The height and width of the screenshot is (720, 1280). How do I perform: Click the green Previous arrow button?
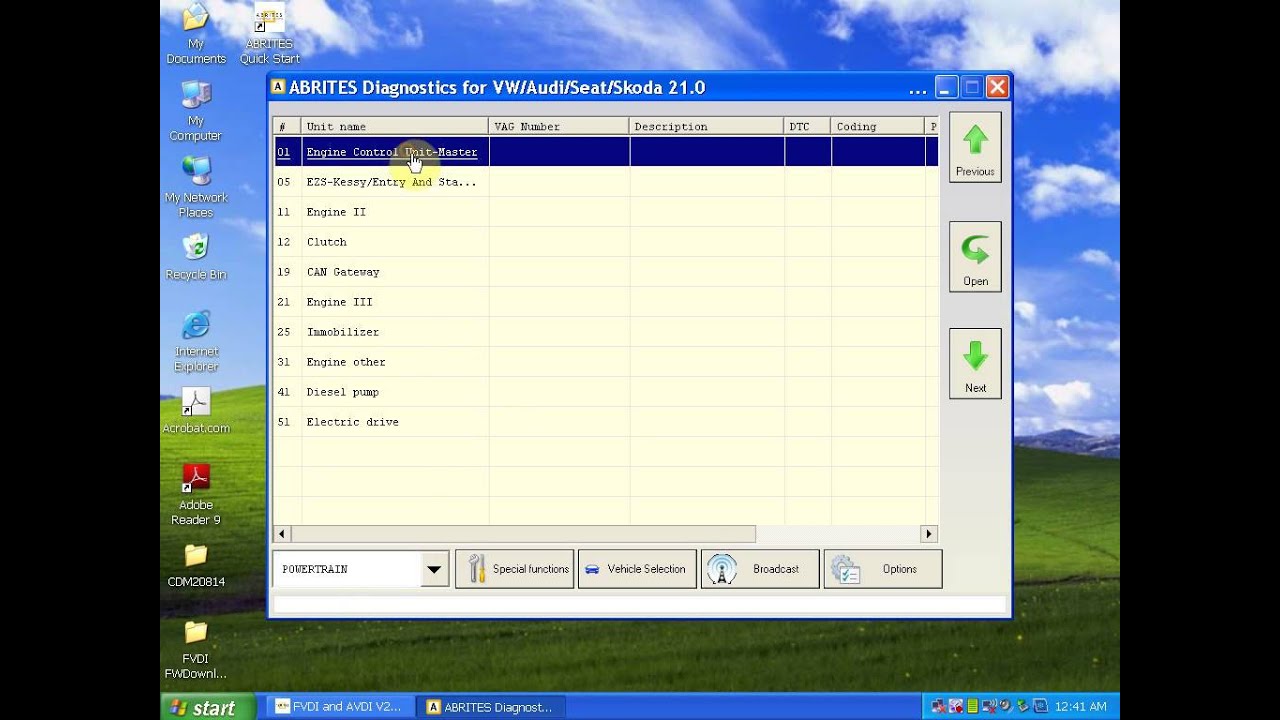pos(975,147)
